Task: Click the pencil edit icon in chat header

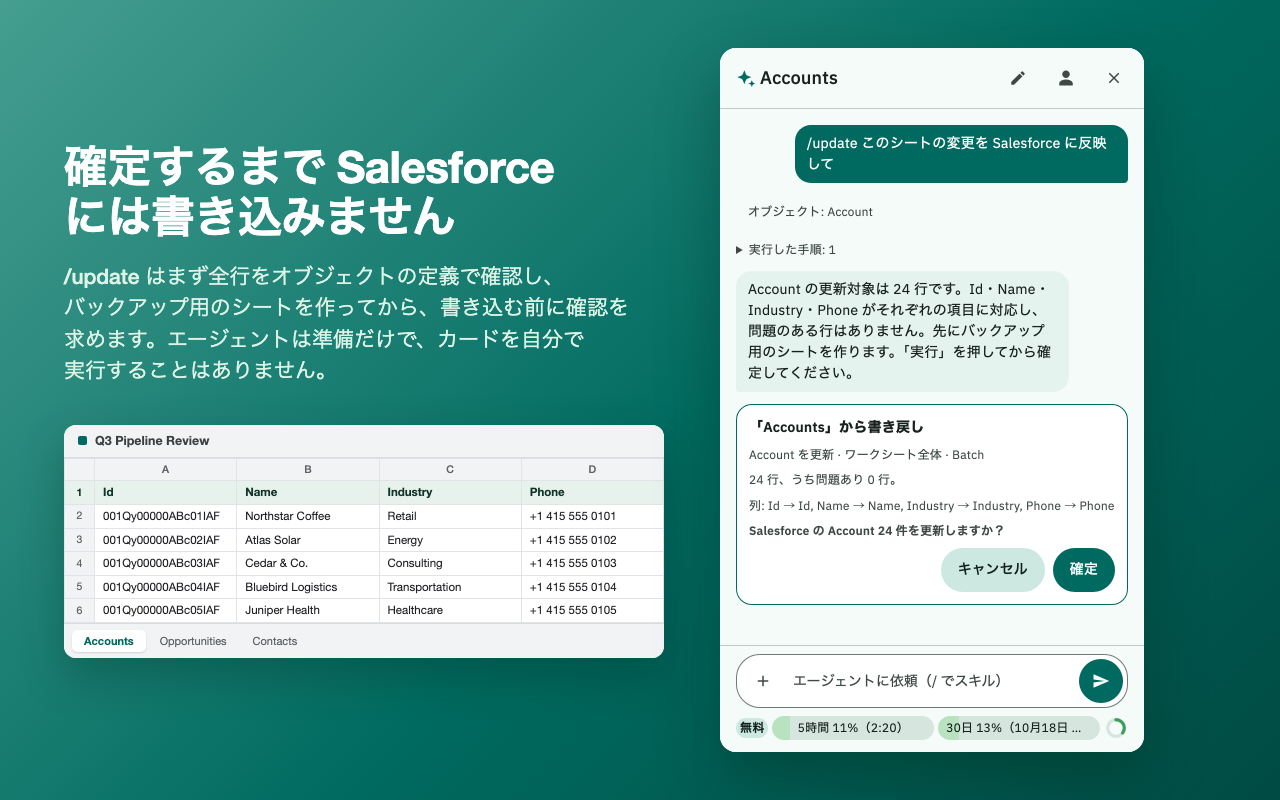Action: click(x=1018, y=78)
